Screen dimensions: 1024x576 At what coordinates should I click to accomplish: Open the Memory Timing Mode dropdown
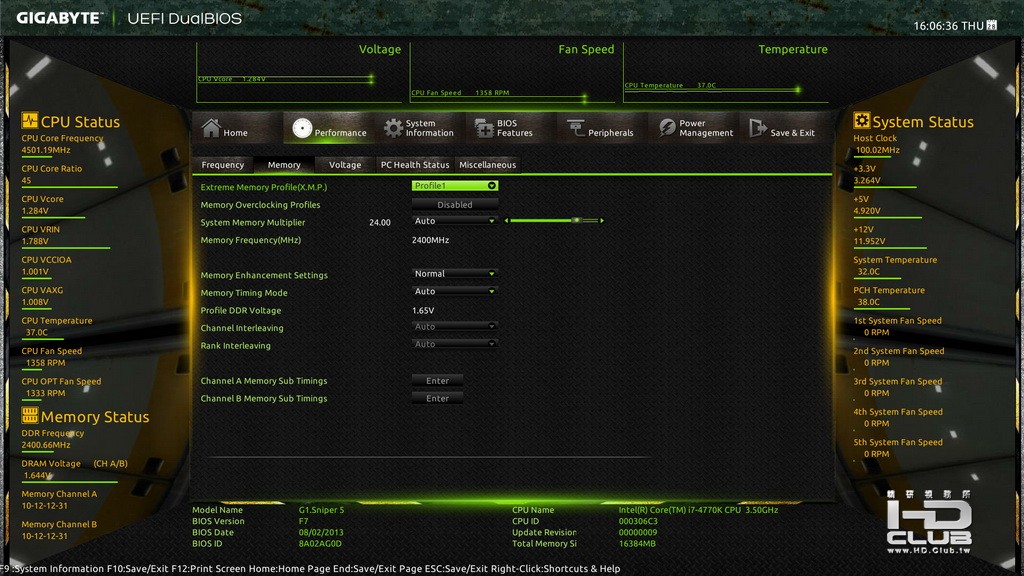455,291
